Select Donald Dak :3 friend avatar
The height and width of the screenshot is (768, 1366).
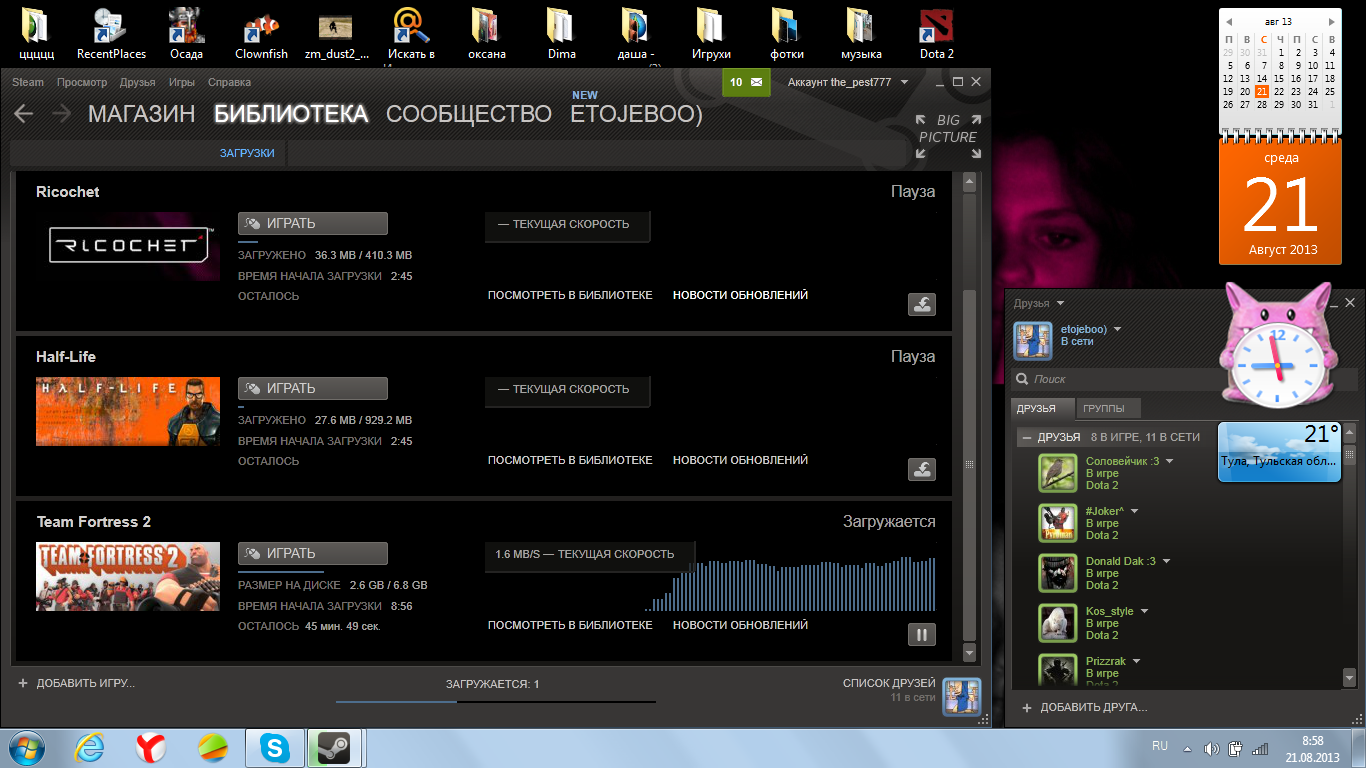pyautogui.click(x=1057, y=573)
